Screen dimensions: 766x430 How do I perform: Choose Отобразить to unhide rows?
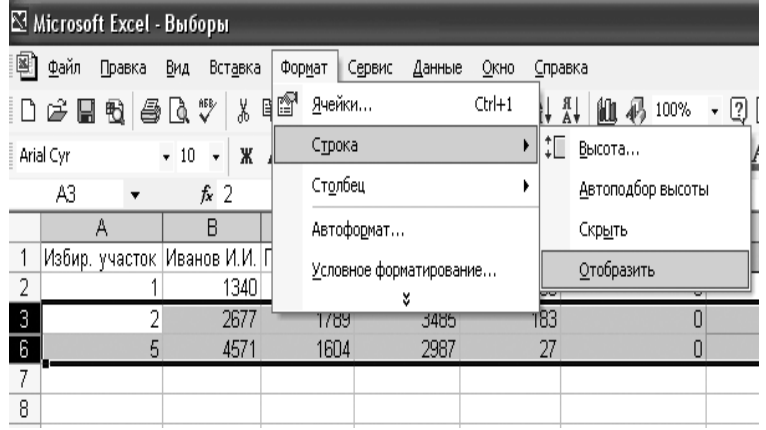point(646,270)
